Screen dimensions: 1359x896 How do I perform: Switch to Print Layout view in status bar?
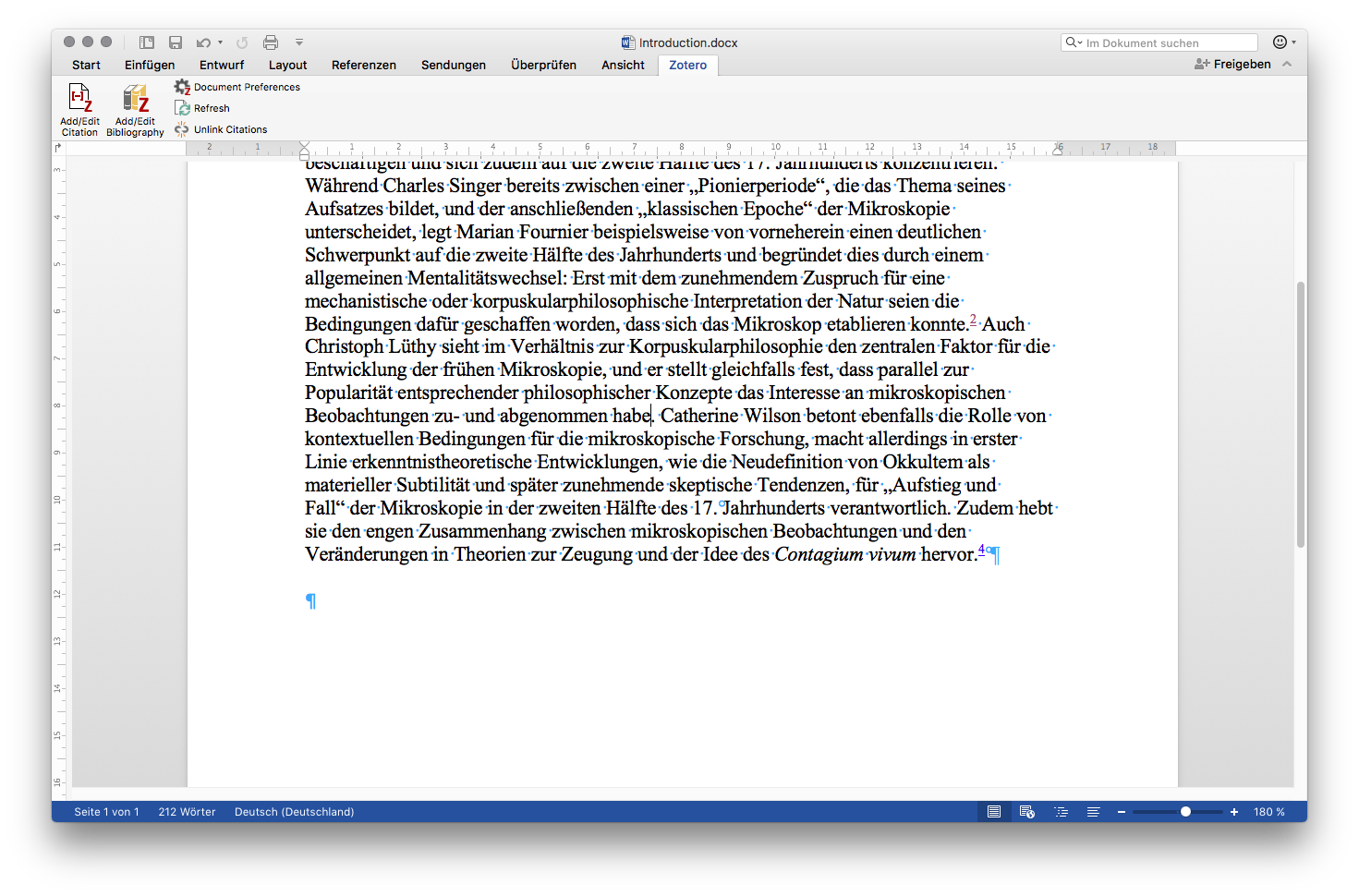click(x=994, y=812)
